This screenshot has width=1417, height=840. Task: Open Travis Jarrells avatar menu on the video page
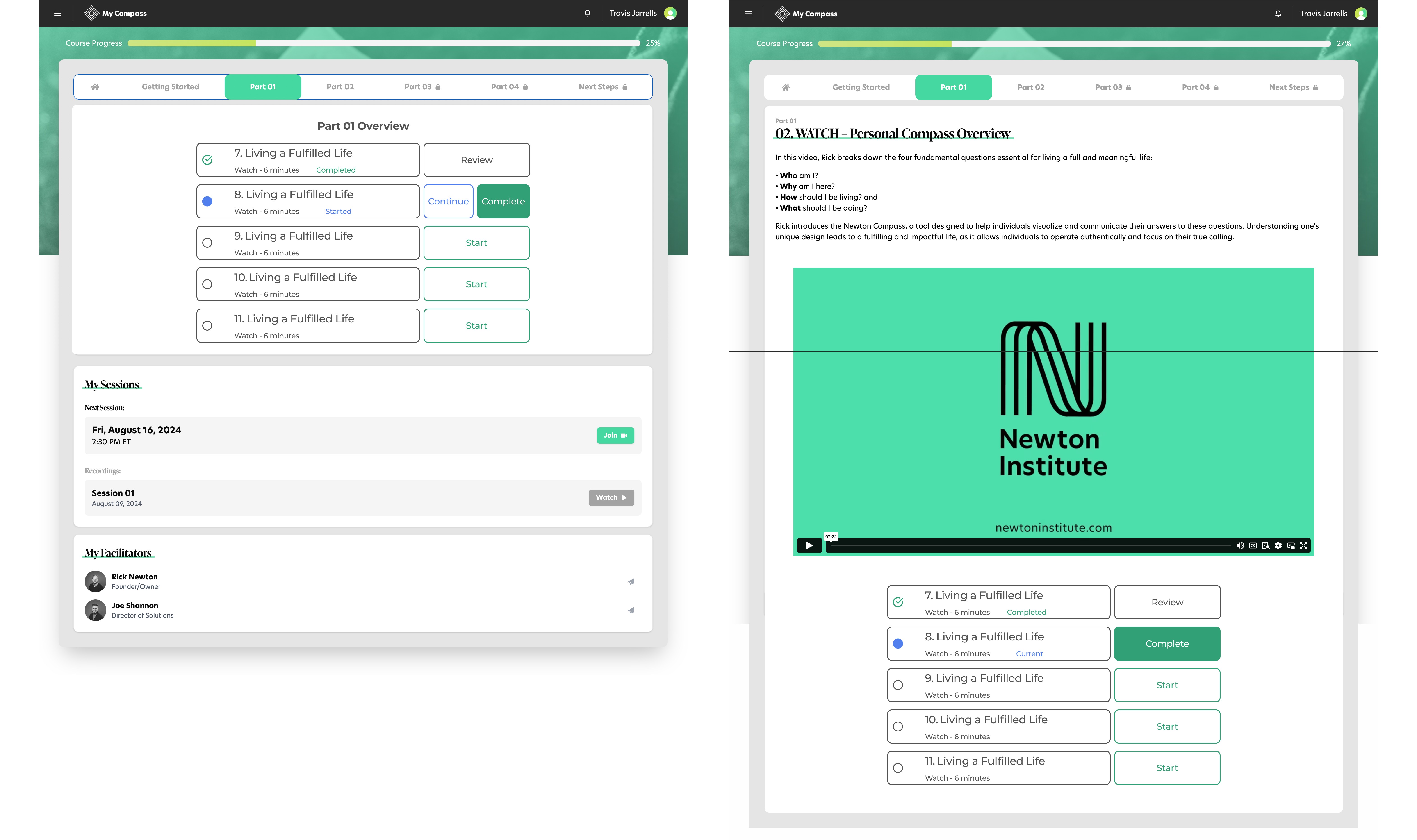tap(1361, 14)
